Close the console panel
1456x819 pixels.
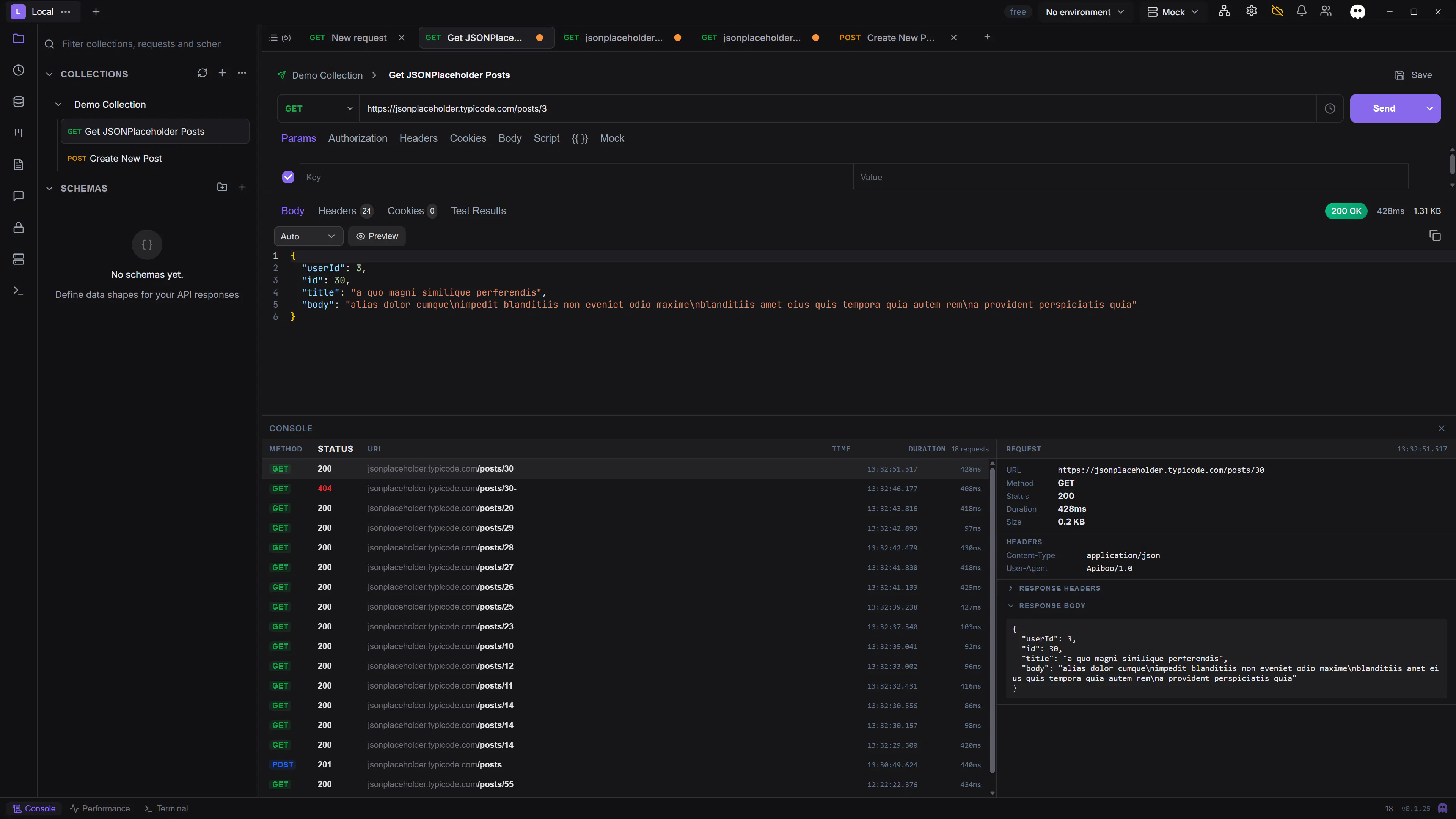(1441, 428)
